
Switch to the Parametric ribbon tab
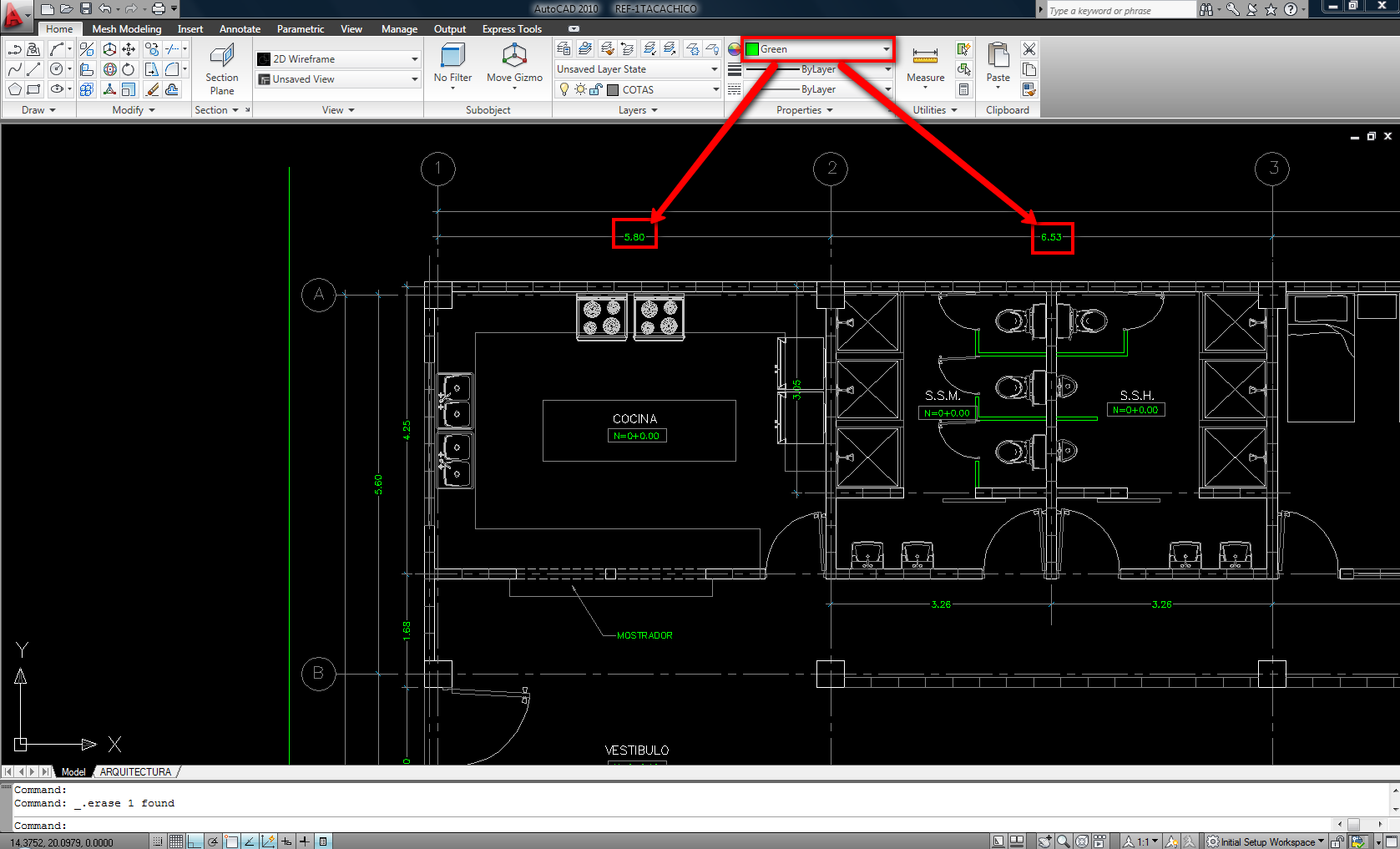tap(301, 28)
